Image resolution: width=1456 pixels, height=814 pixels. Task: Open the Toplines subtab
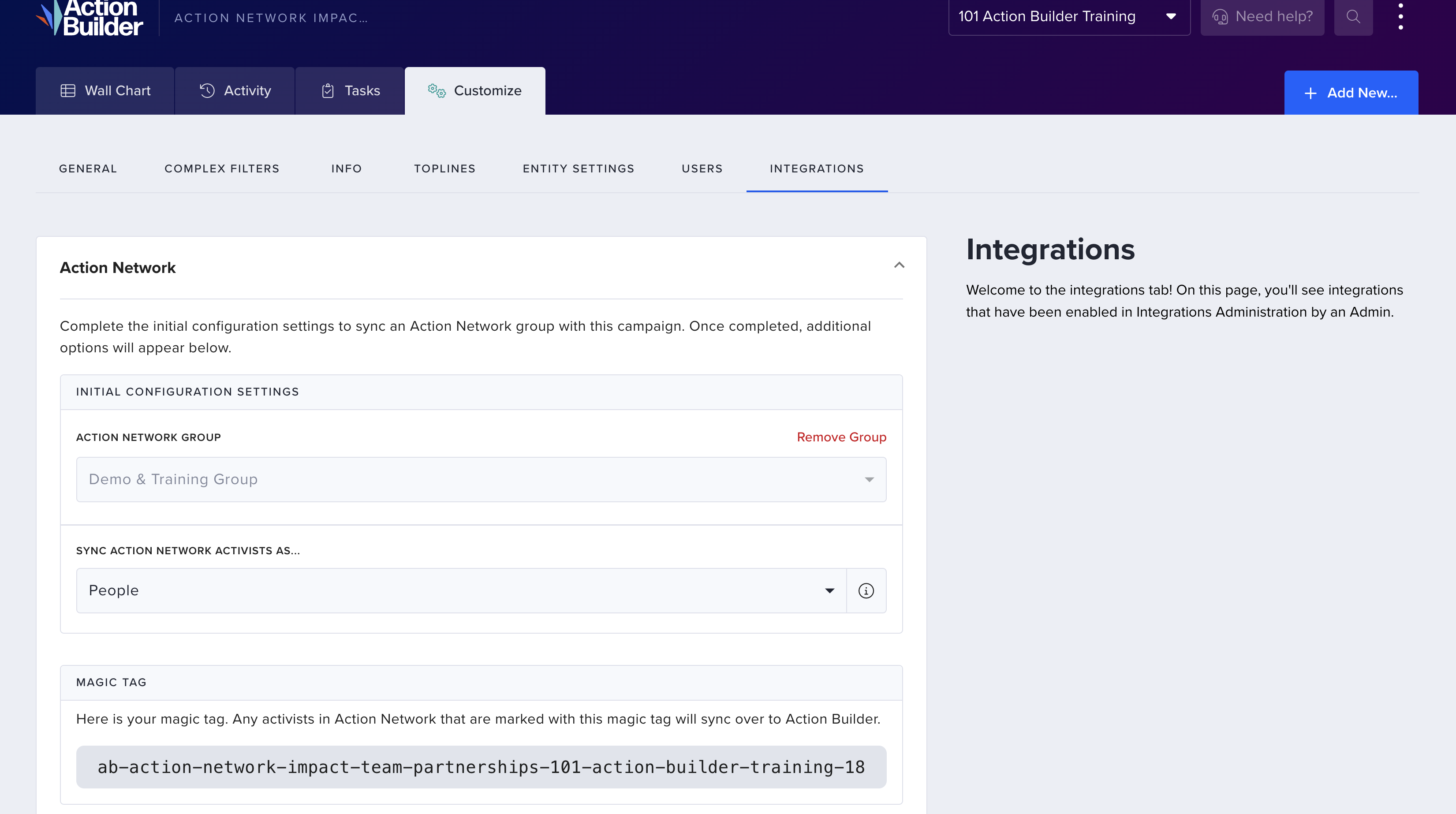pyautogui.click(x=445, y=168)
